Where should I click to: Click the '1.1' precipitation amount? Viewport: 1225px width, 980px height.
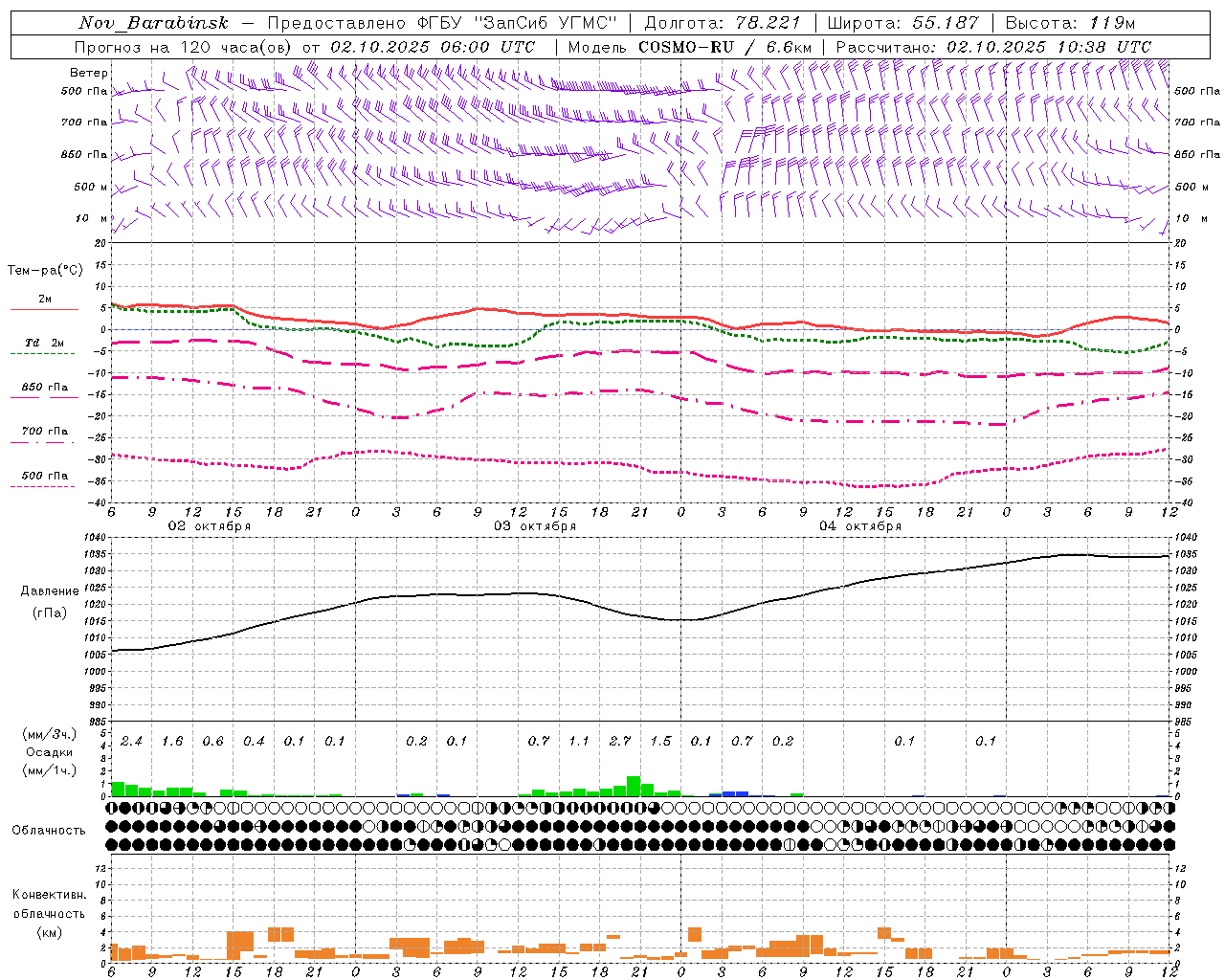pyautogui.click(x=579, y=741)
